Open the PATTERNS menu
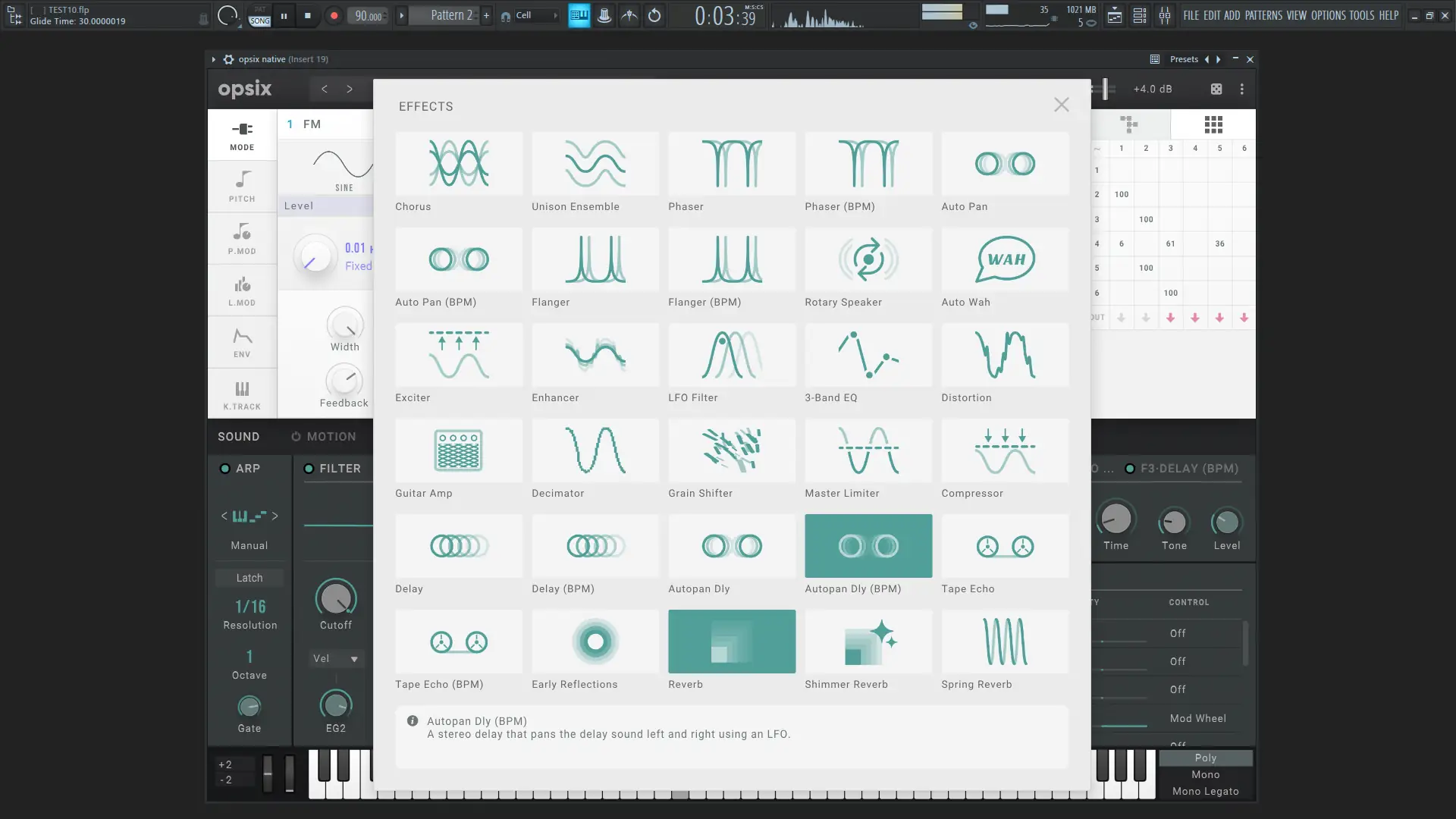1456x819 pixels. (x=1263, y=15)
